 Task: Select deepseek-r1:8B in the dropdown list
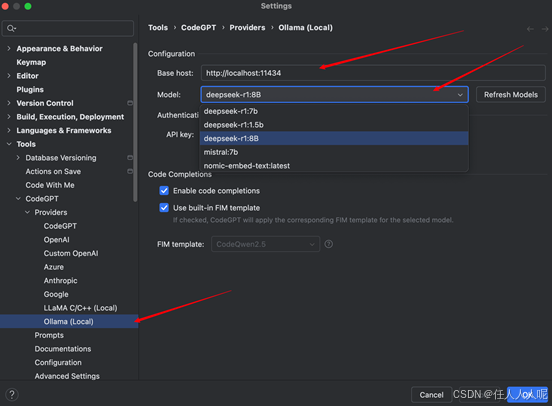(334, 138)
